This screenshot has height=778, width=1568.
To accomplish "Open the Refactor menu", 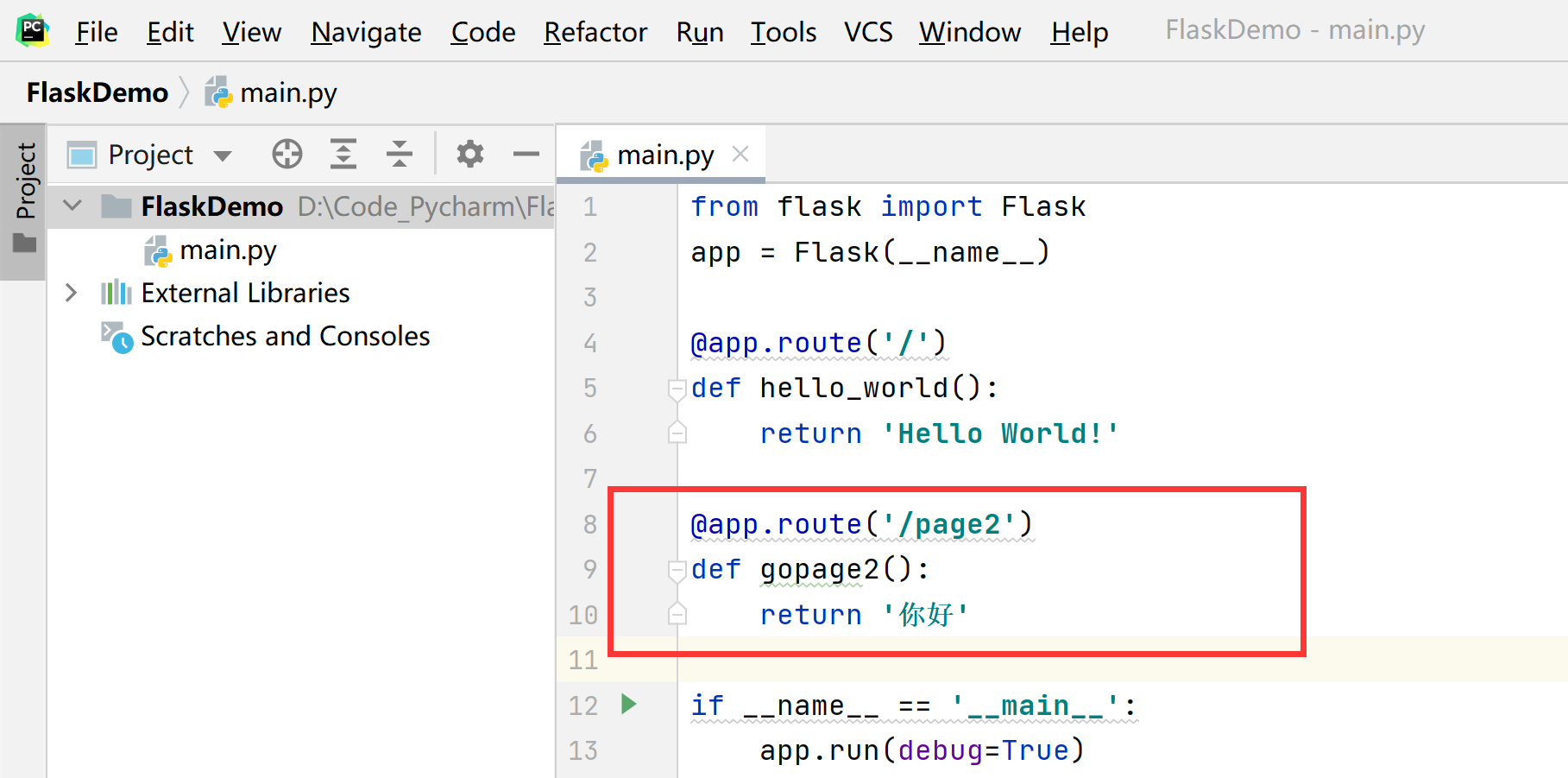I will tap(595, 32).
